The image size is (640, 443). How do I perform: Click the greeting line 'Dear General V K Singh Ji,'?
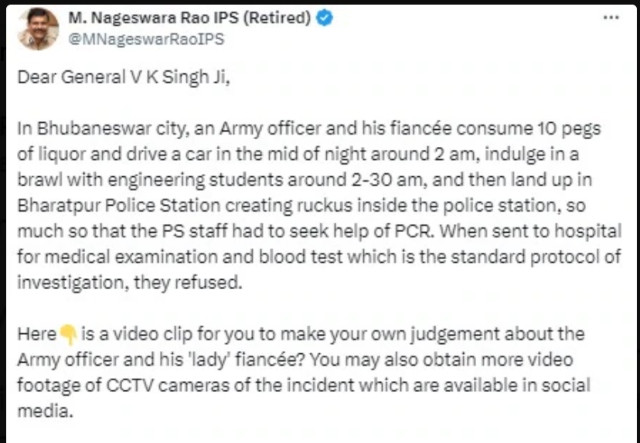[x=124, y=78]
